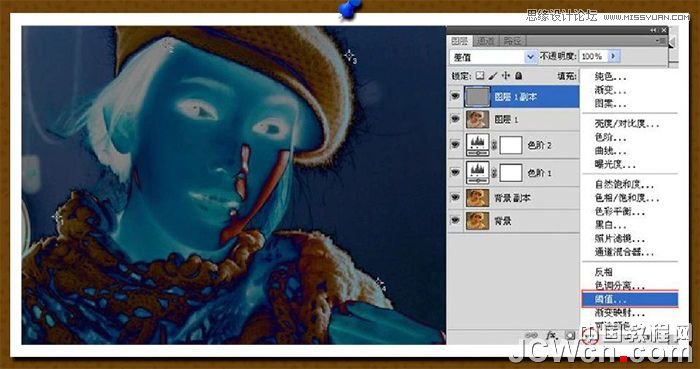Screen dimensions: 700x369
Task: Hide the 色阶 2 adjustment layer
Action: pyautogui.click(x=455, y=145)
